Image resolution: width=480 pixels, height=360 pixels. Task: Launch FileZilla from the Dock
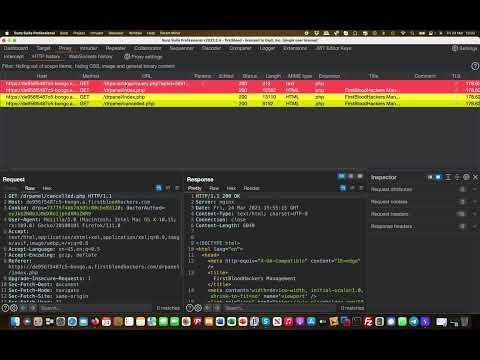point(368,322)
